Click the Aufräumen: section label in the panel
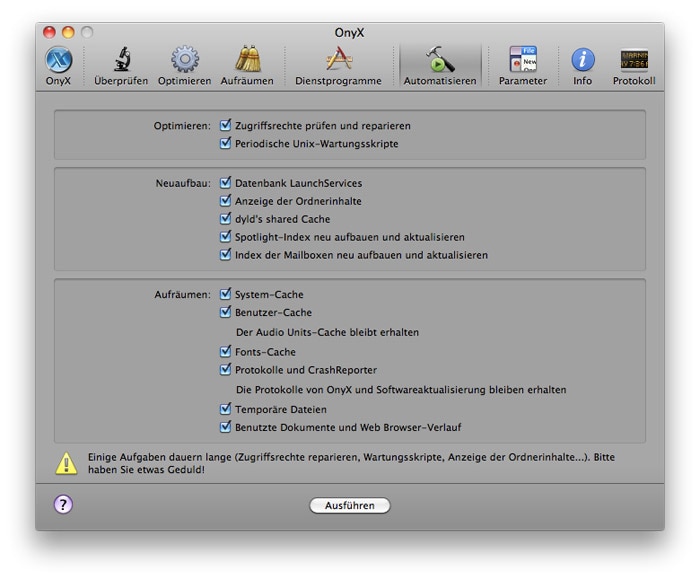Viewport: 700px width, 580px height. pos(183,294)
